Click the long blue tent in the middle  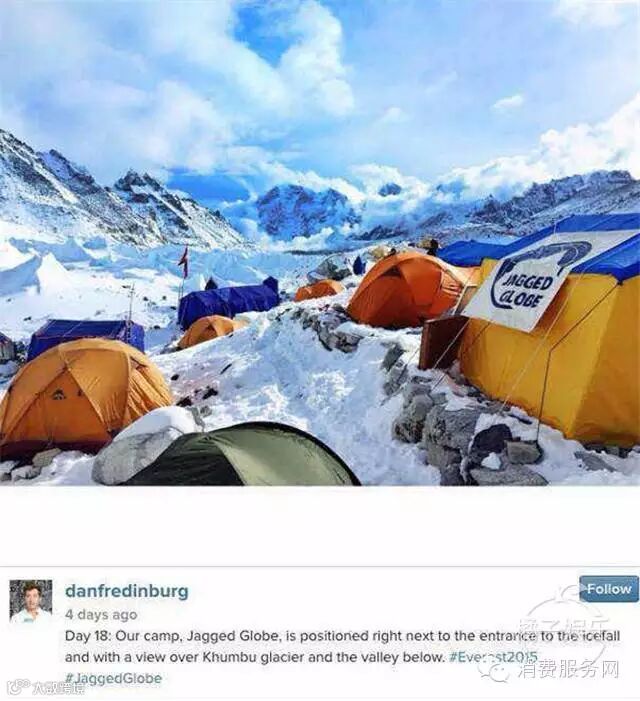(x=228, y=302)
